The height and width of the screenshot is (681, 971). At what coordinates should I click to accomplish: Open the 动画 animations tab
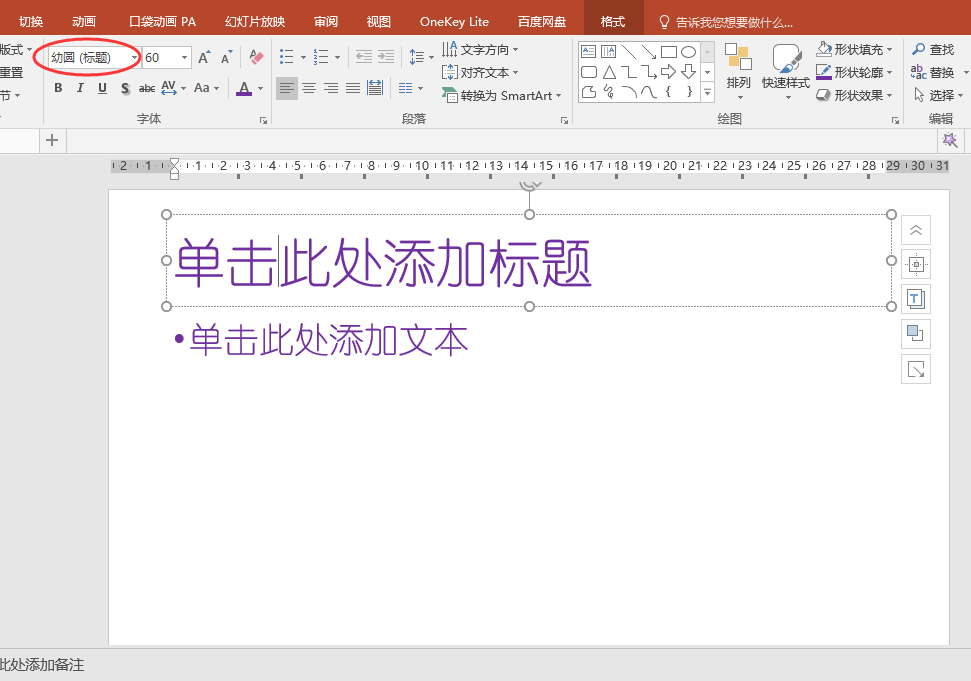coord(84,22)
